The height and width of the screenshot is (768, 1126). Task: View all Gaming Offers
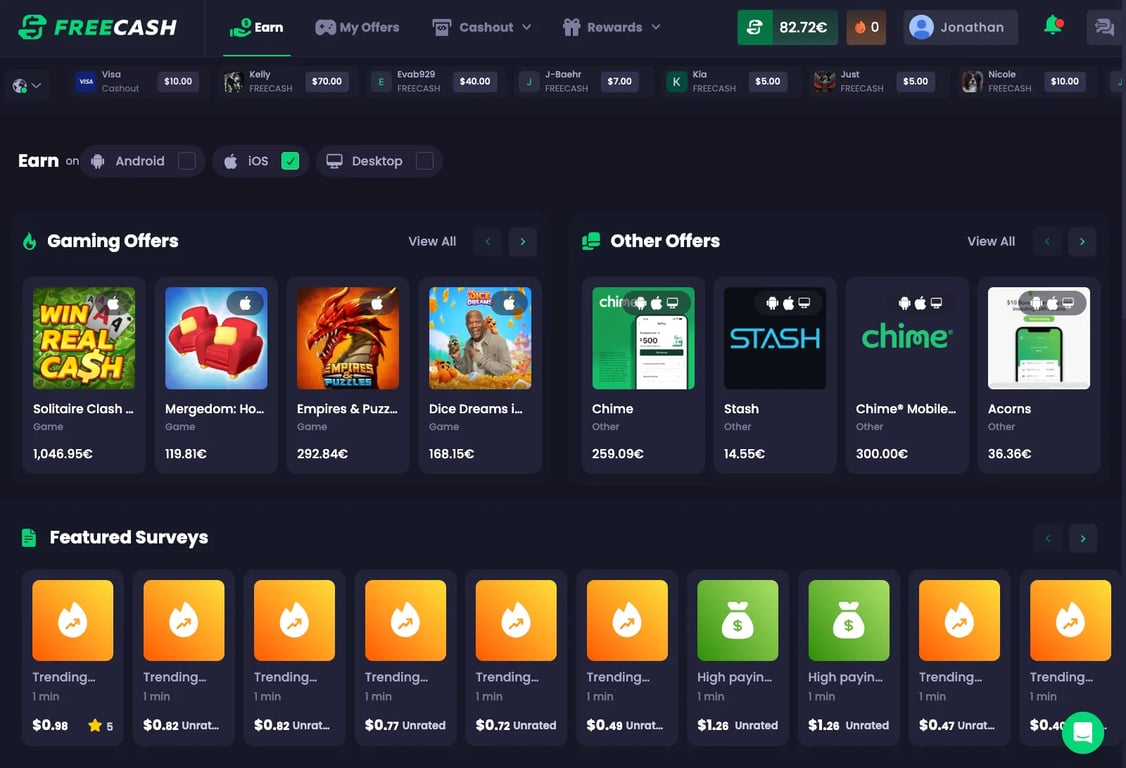coord(432,241)
